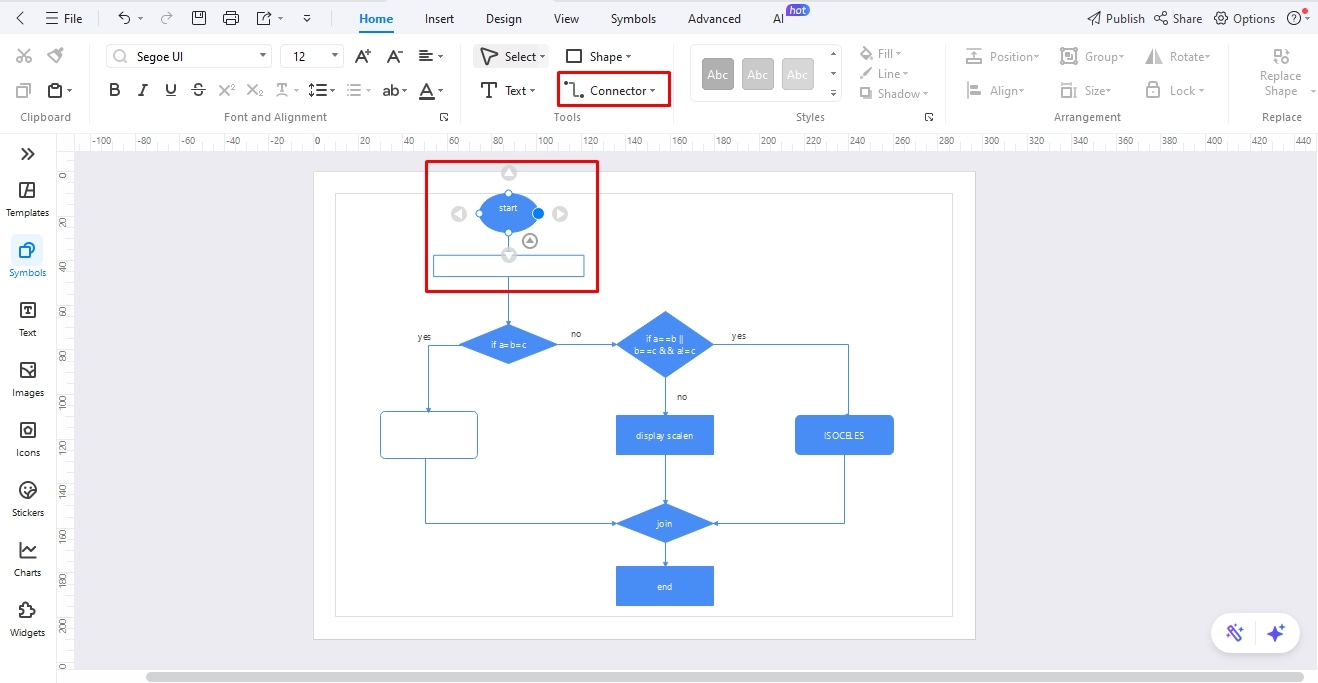
Task: Toggle Underline formatting
Action: point(171,90)
